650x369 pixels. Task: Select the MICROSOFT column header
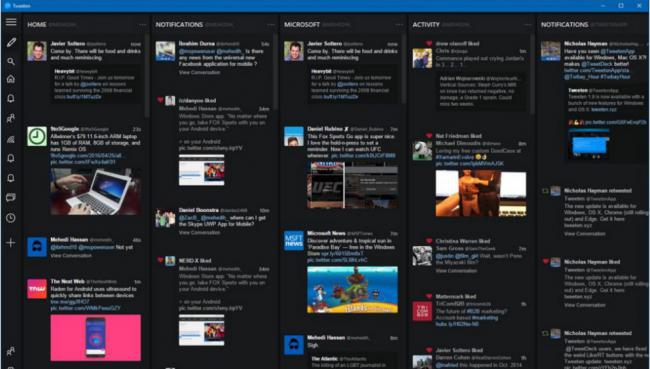tap(302, 25)
